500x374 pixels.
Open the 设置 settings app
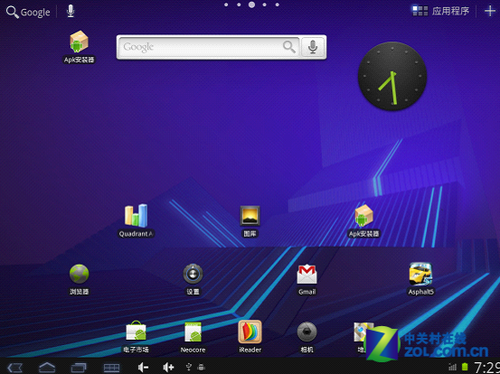click(x=193, y=279)
